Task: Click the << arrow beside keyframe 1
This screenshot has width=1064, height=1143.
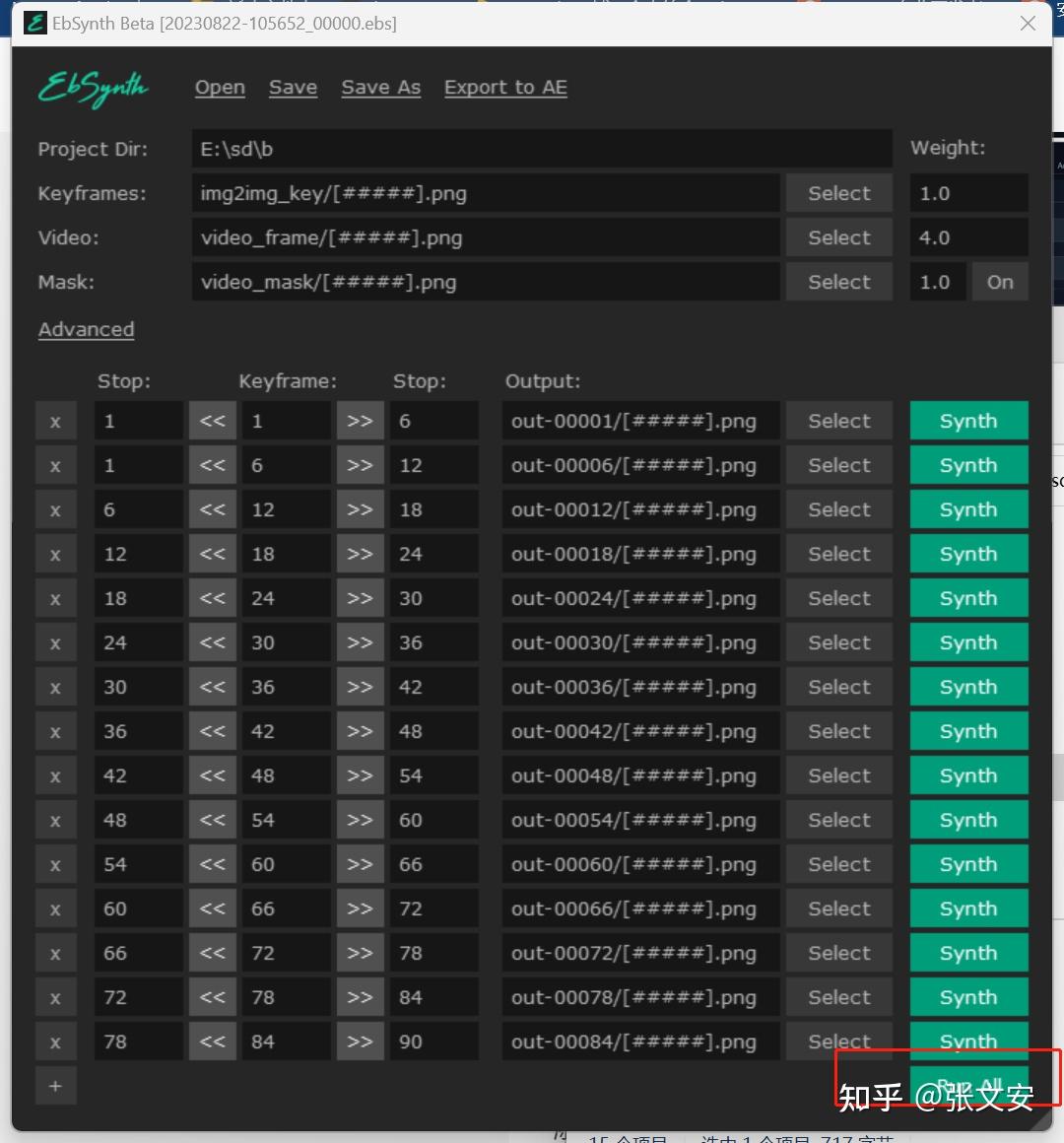Action: pyautogui.click(x=212, y=420)
